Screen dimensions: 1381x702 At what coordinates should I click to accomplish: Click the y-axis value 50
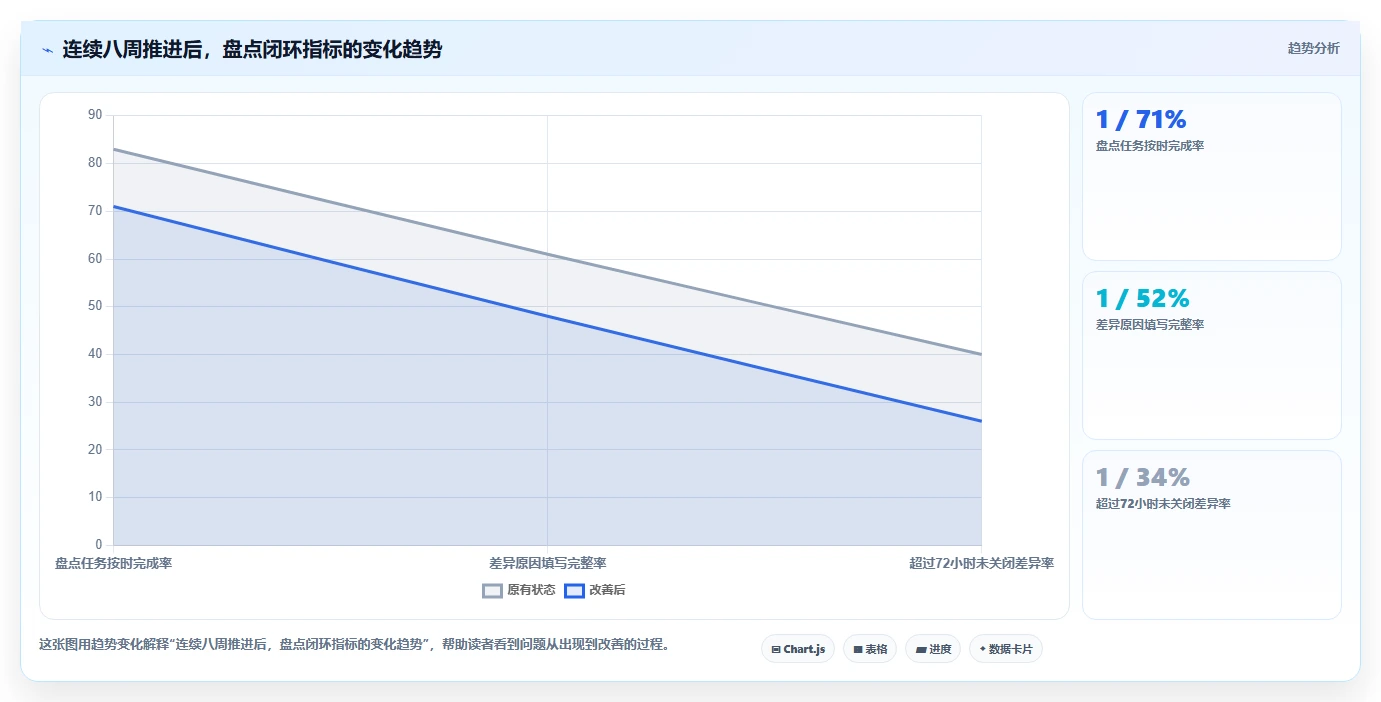95,306
